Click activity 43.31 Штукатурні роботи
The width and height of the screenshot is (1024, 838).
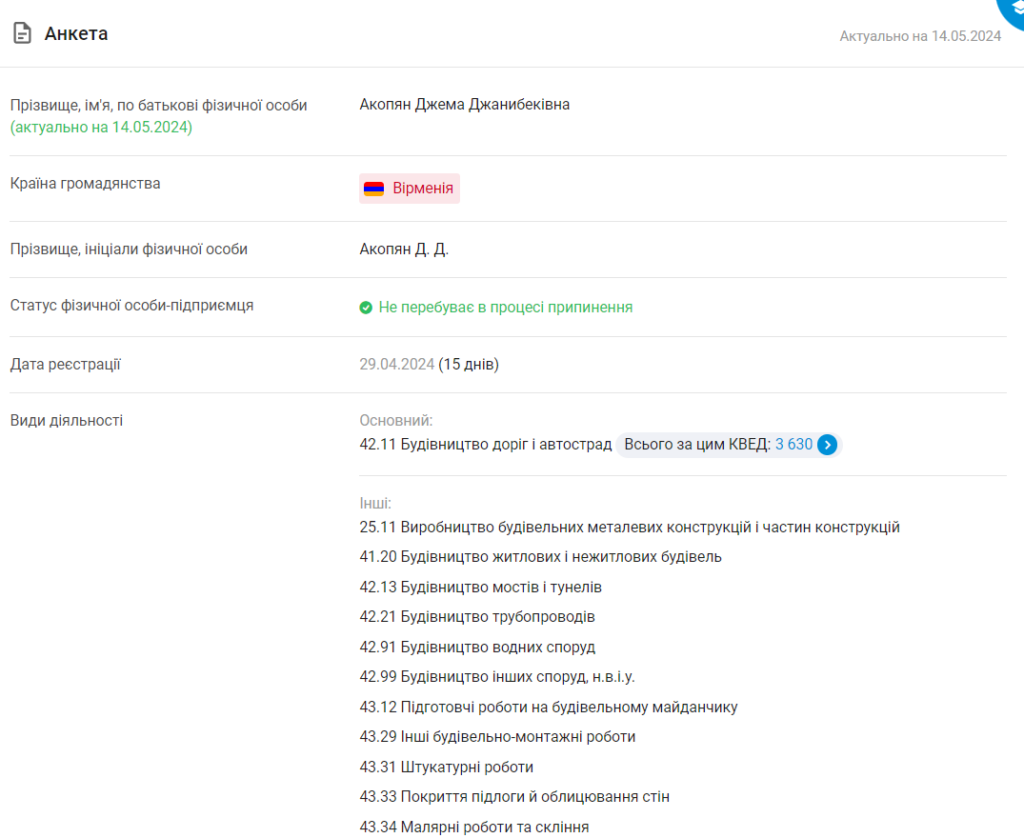446,767
